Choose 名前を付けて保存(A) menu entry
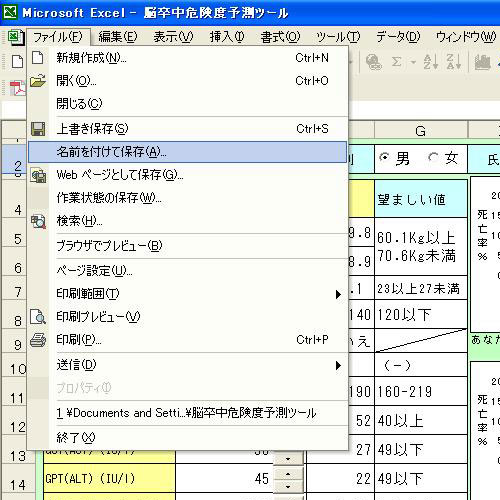Image resolution: width=500 pixels, height=500 pixels. click(x=188, y=152)
